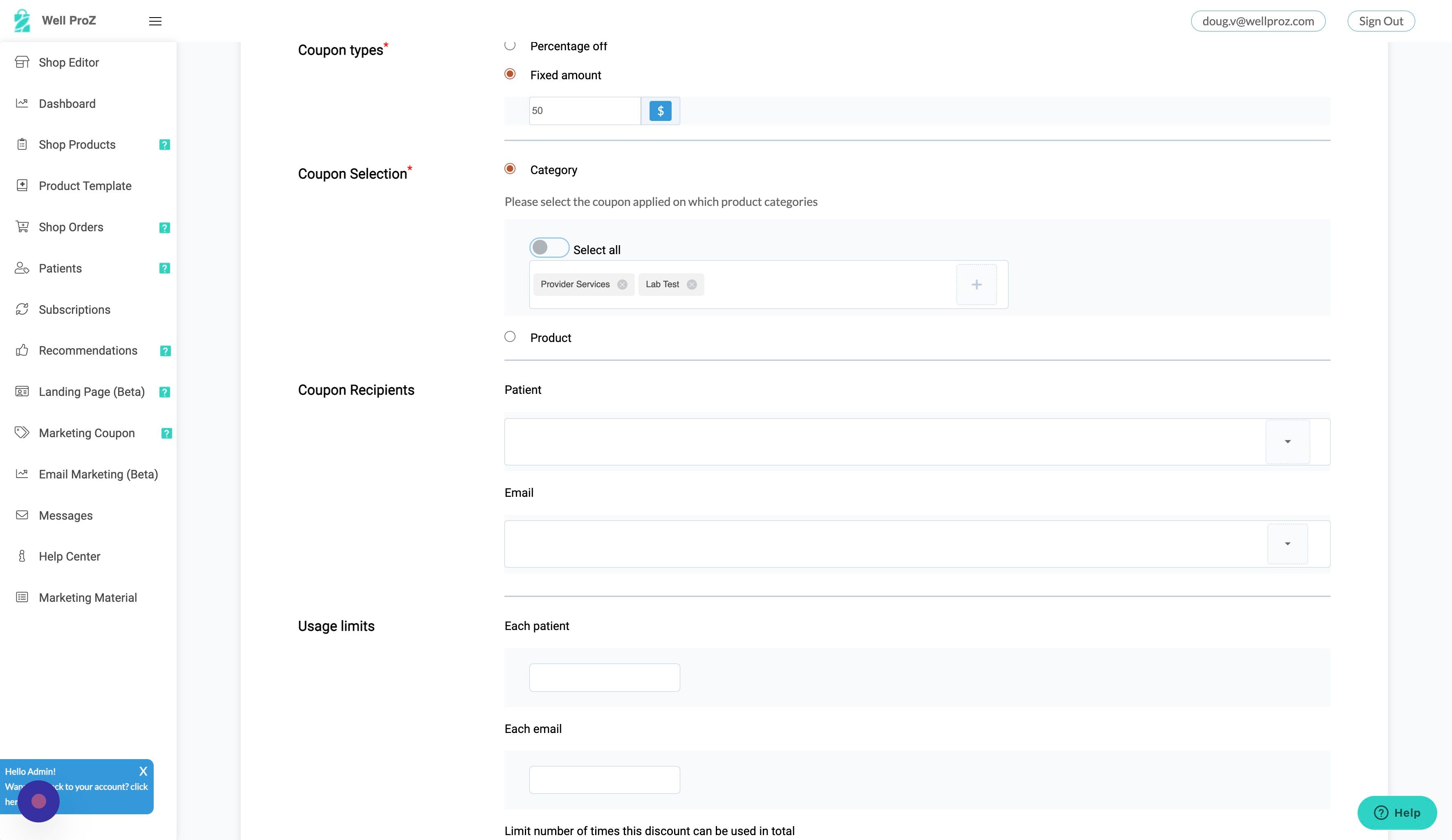Open Shop Products from the sidebar
The height and width of the screenshot is (840, 1452).
coord(76,145)
